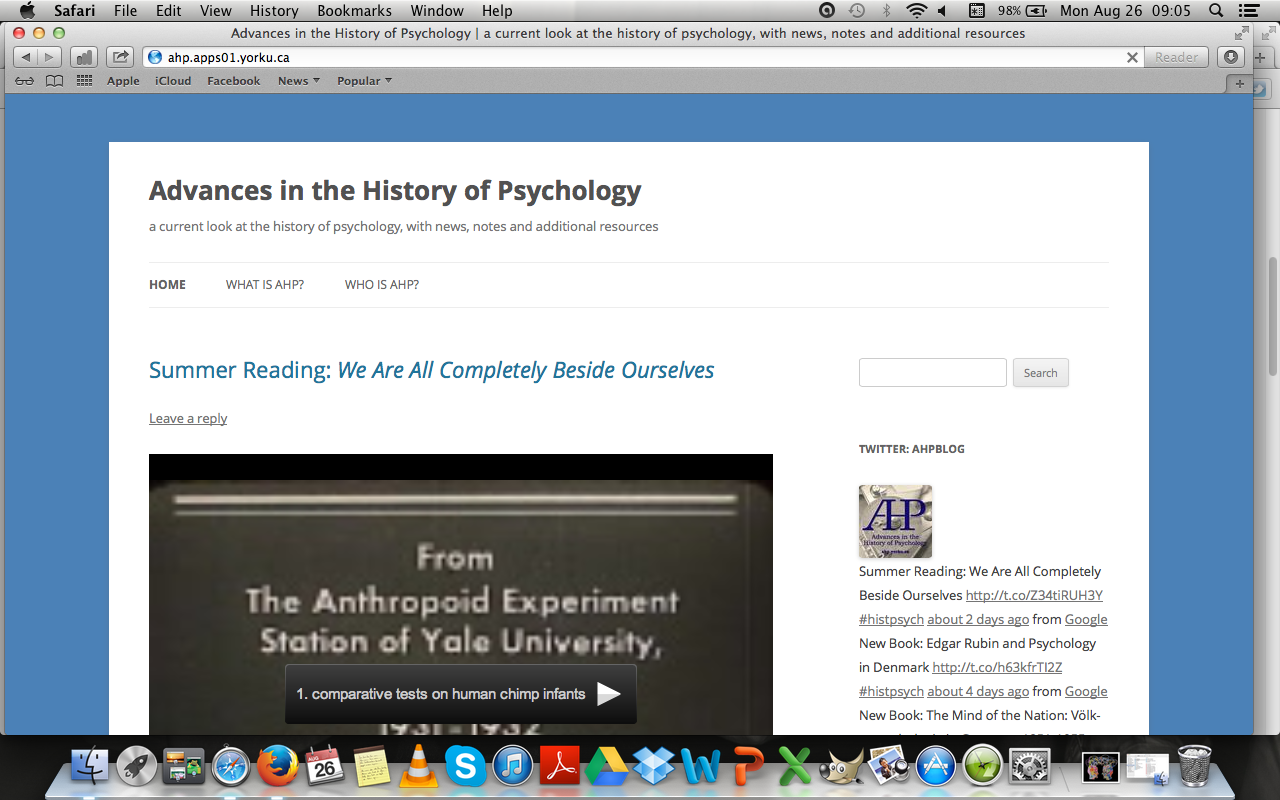Enter full screen using the window's arrows icon

coord(1242,33)
